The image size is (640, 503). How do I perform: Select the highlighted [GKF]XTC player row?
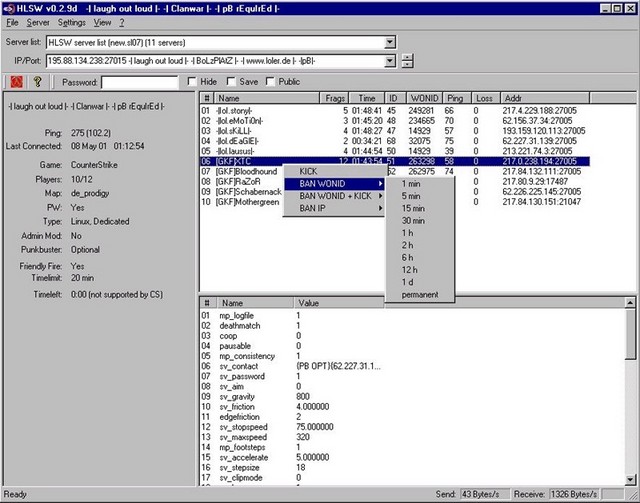(395, 161)
